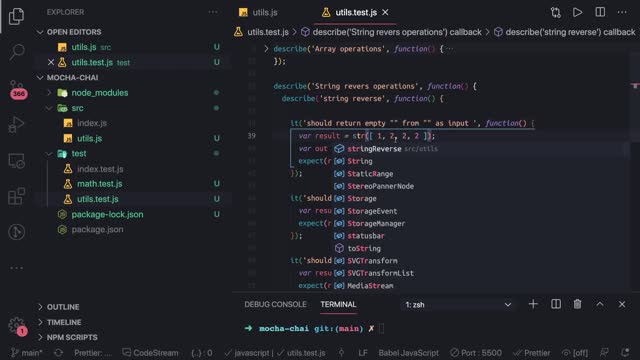Click the terminal prompt input area
This screenshot has width=640, height=360.
[381, 328]
